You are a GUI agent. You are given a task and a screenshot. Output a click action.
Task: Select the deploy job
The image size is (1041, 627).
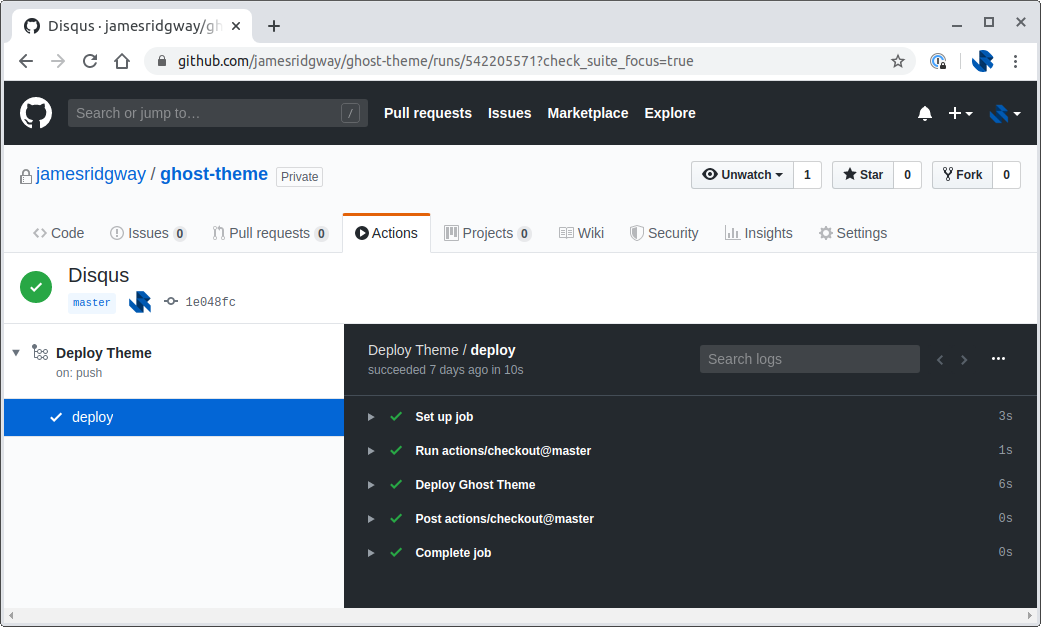pyautogui.click(x=174, y=417)
